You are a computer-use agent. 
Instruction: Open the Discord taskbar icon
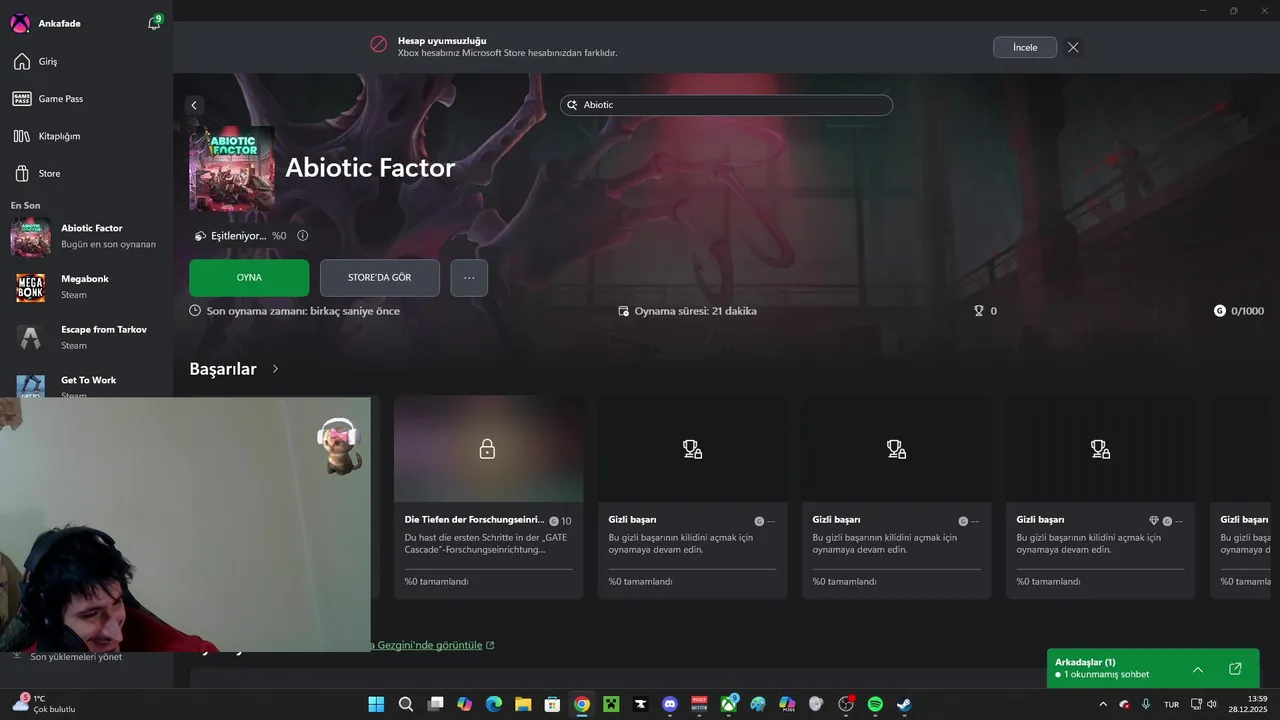pyautogui.click(x=670, y=704)
